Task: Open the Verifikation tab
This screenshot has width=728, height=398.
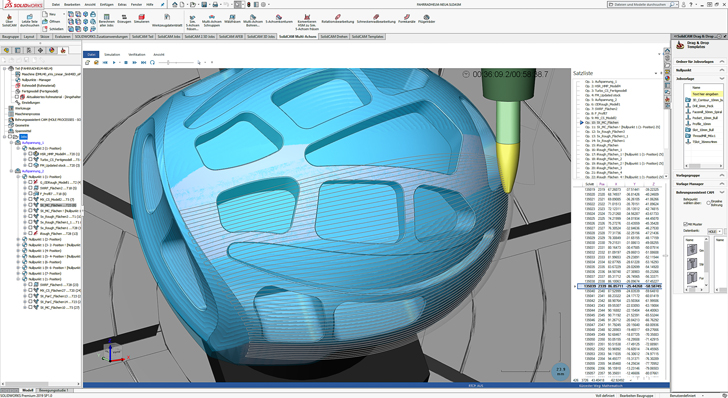Action: coord(136,54)
